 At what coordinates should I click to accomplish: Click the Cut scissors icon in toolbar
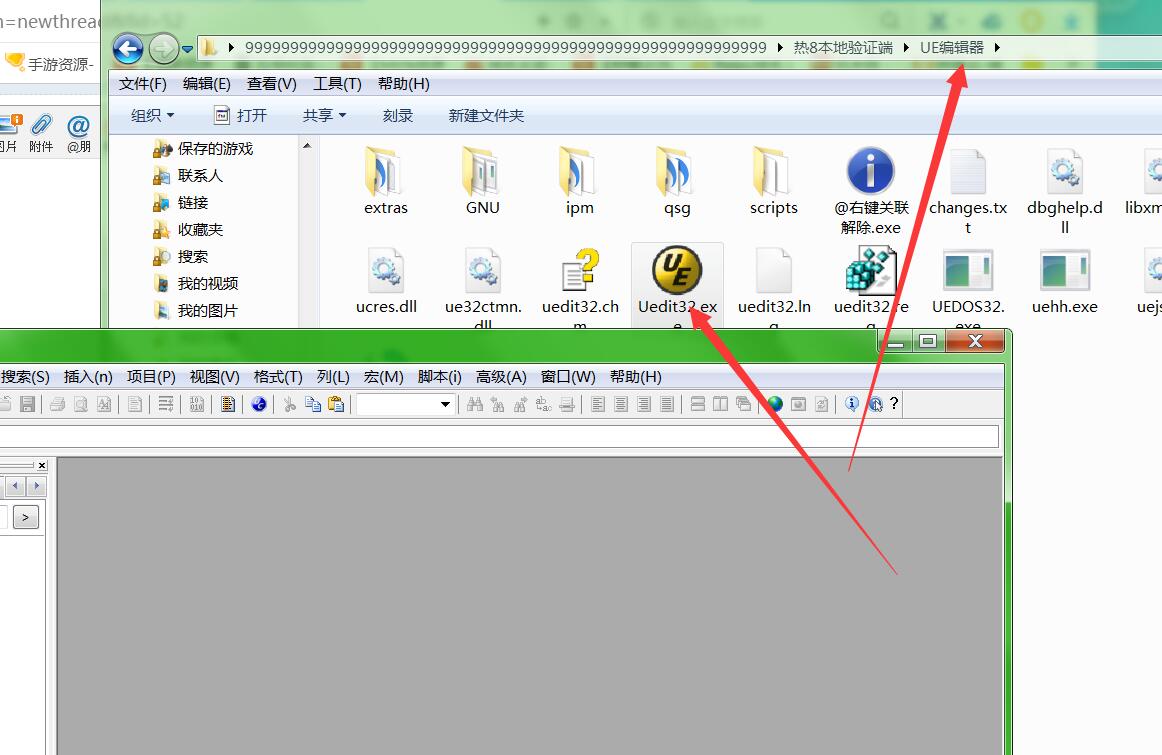click(289, 404)
